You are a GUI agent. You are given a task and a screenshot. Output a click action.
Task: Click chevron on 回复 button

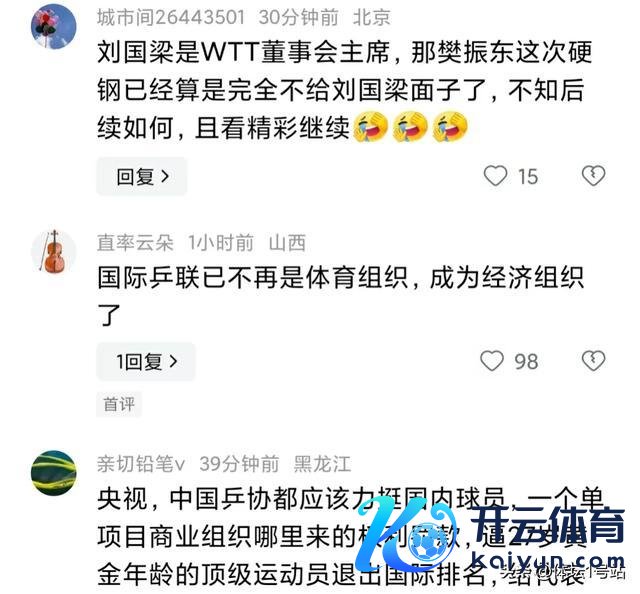point(165,176)
